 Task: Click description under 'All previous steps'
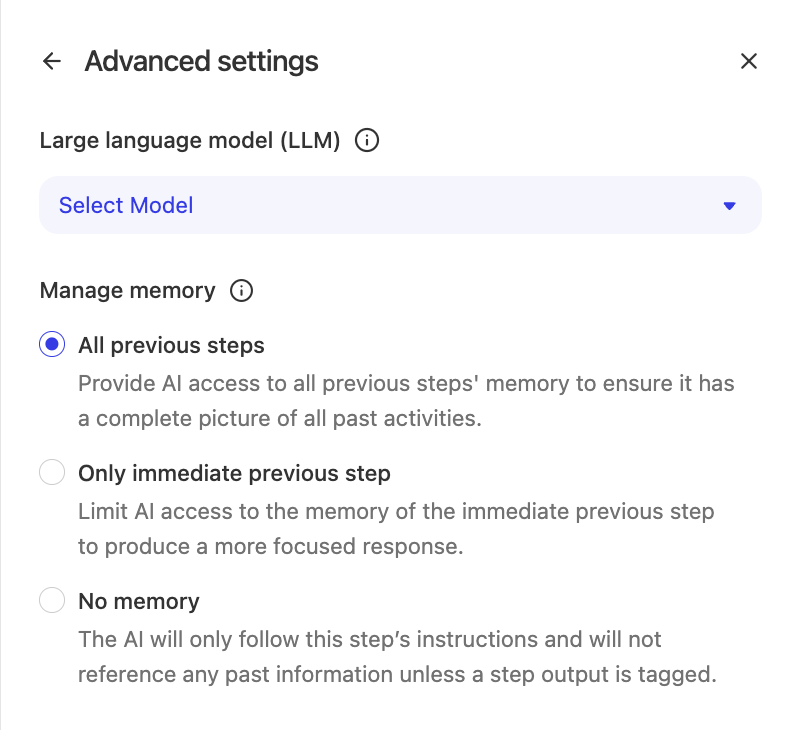click(x=406, y=401)
